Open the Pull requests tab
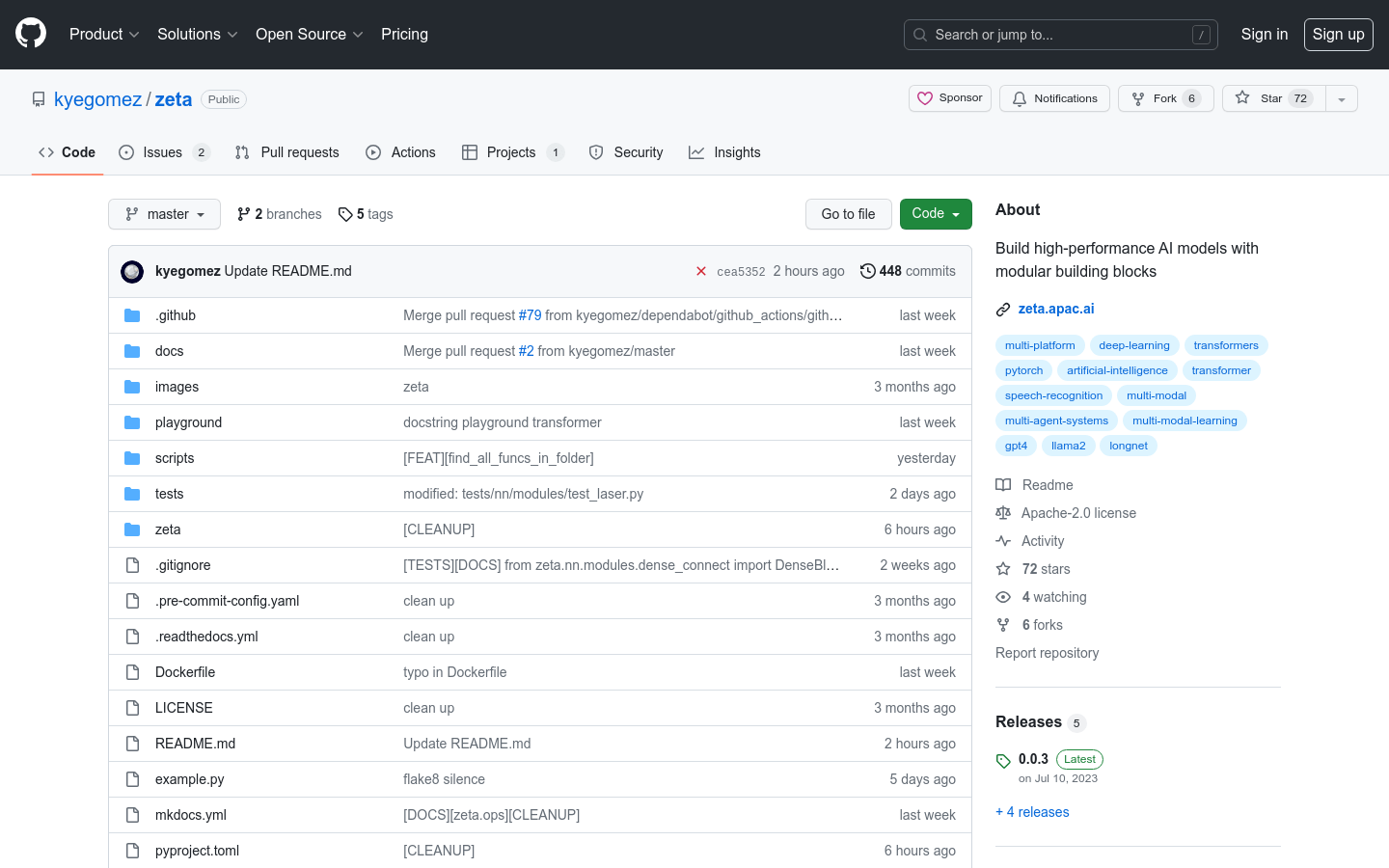The height and width of the screenshot is (868, 1389). pyautogui.click(x=287, y=152)
